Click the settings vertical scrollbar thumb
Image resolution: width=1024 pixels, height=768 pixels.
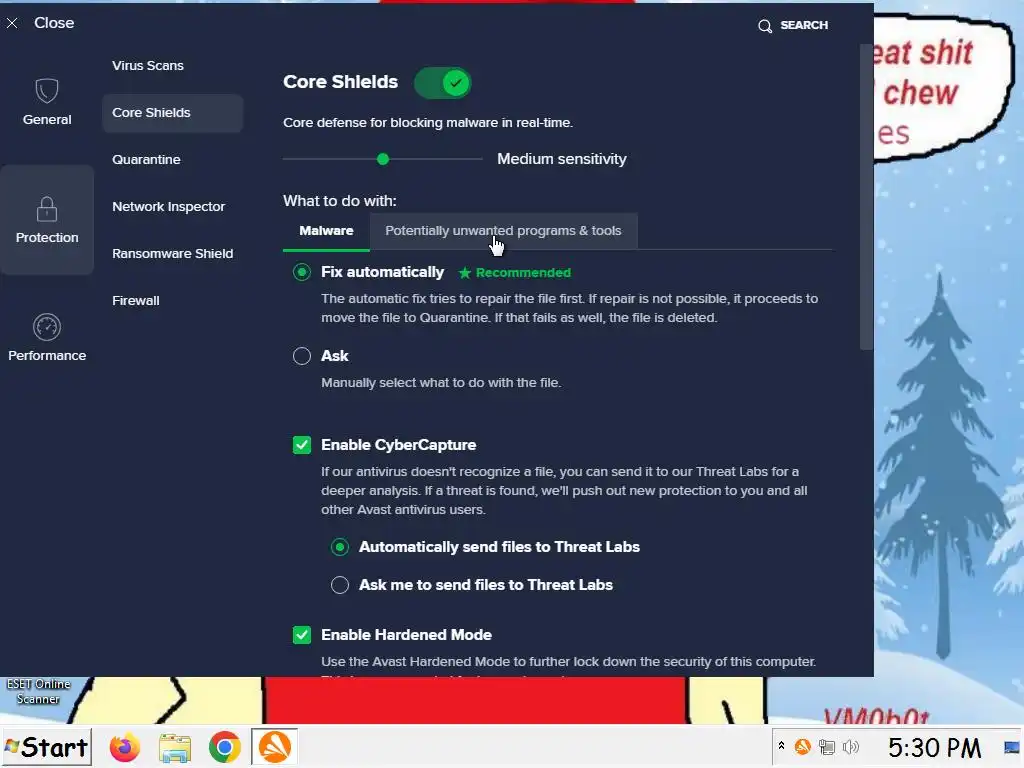tap(866, 196)
